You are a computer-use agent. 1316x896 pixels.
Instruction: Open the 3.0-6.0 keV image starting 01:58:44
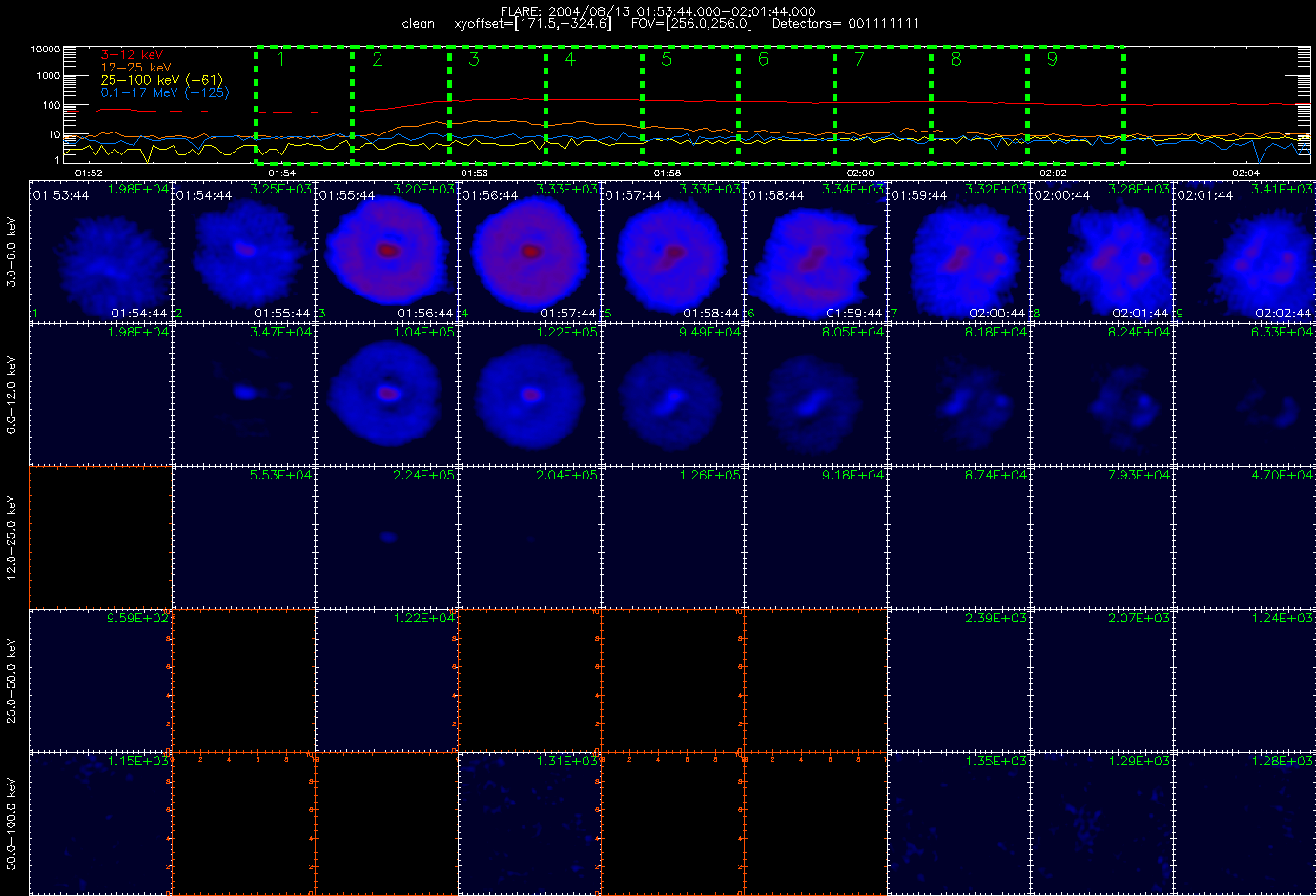pos(816,252)
